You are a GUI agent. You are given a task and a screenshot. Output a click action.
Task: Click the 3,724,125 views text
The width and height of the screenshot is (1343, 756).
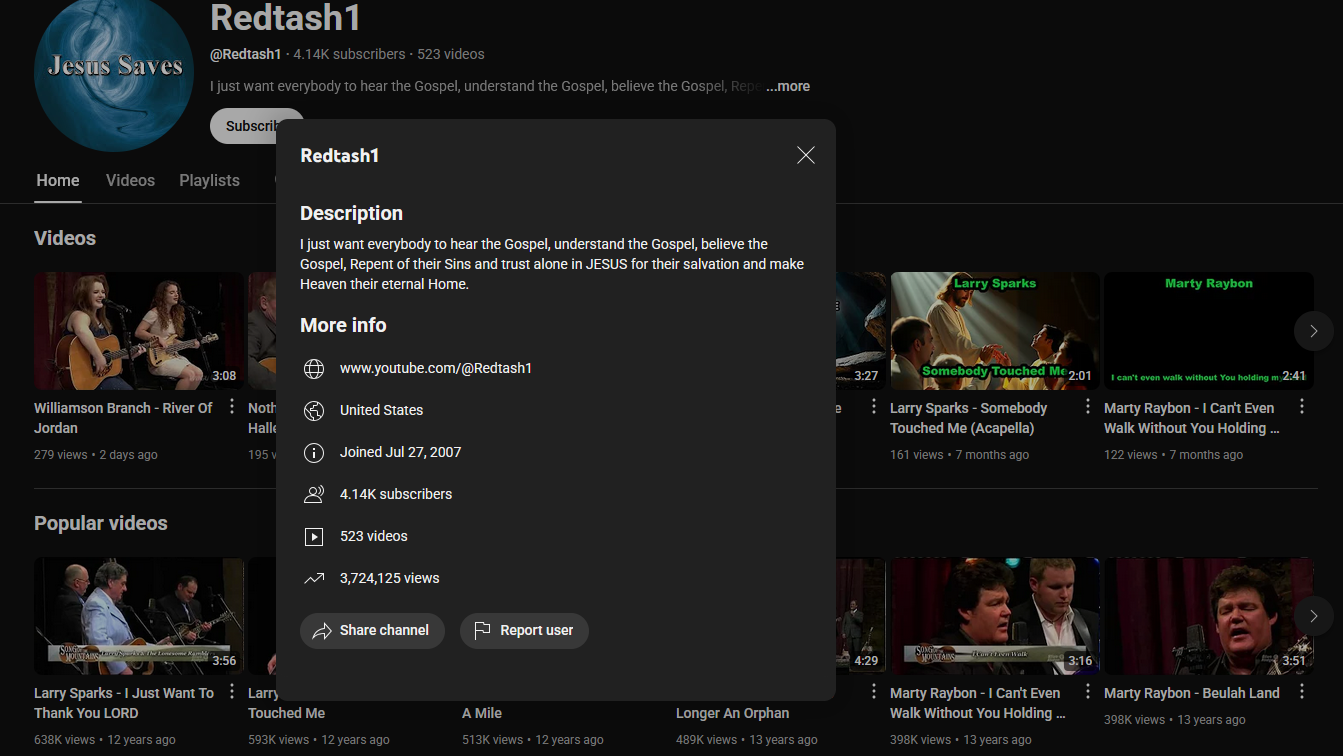pyautogui.click(x=390, y=578)
